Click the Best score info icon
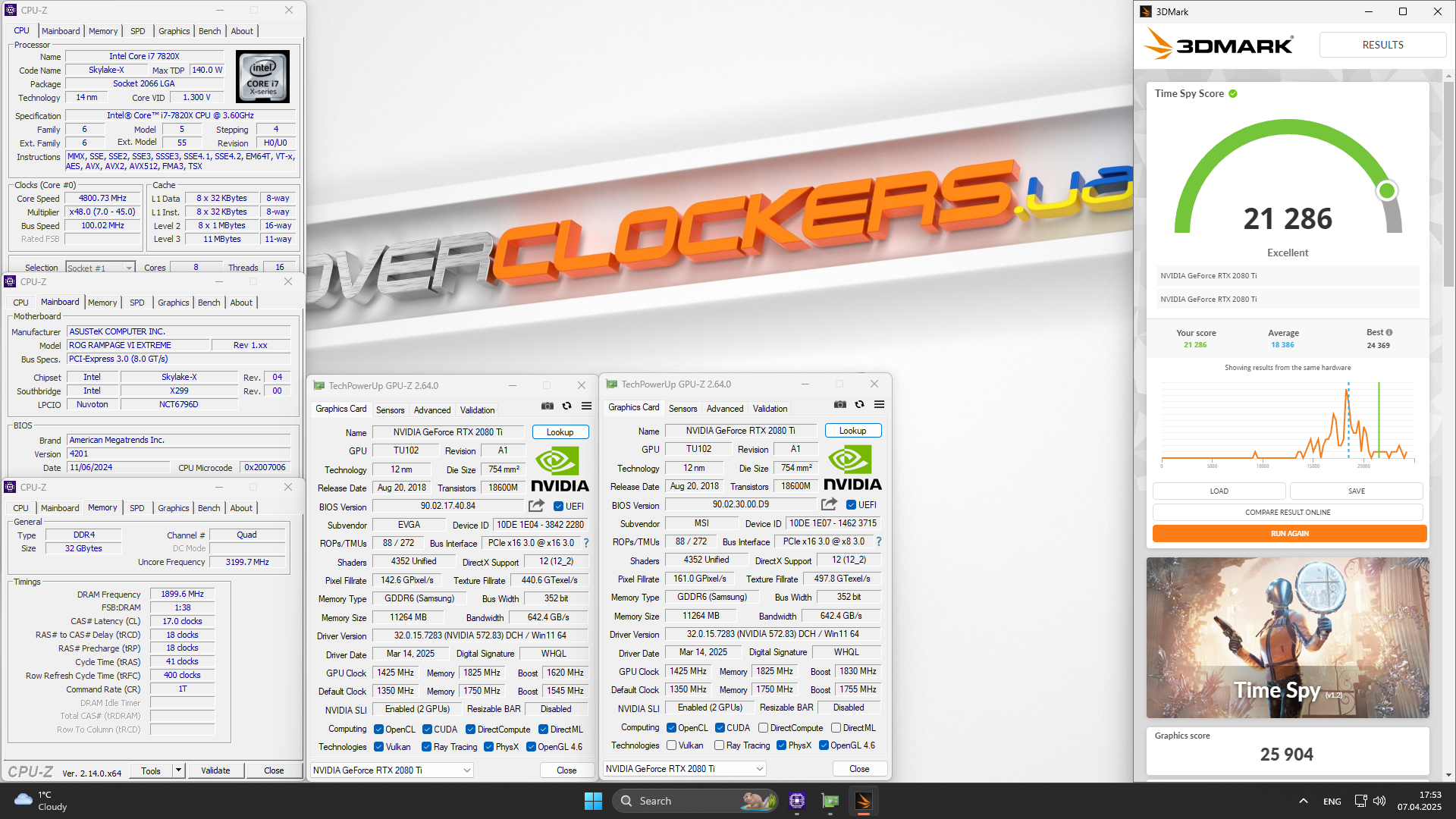This screenshot has height=819, width=1456. [x=1389, y=332]
